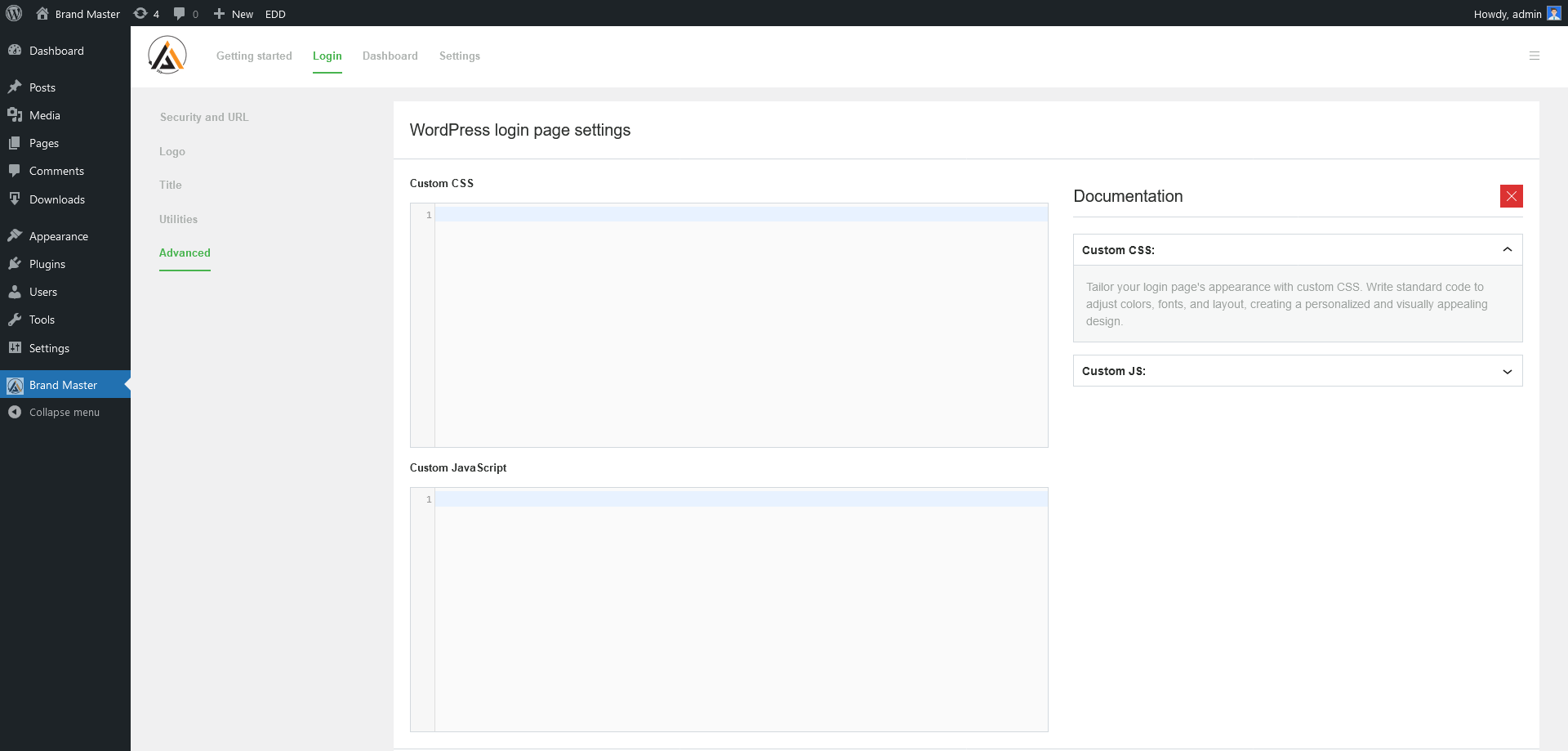
Task: Open the Dashboard tab of Brand Master
Action: tap(390, 56)
